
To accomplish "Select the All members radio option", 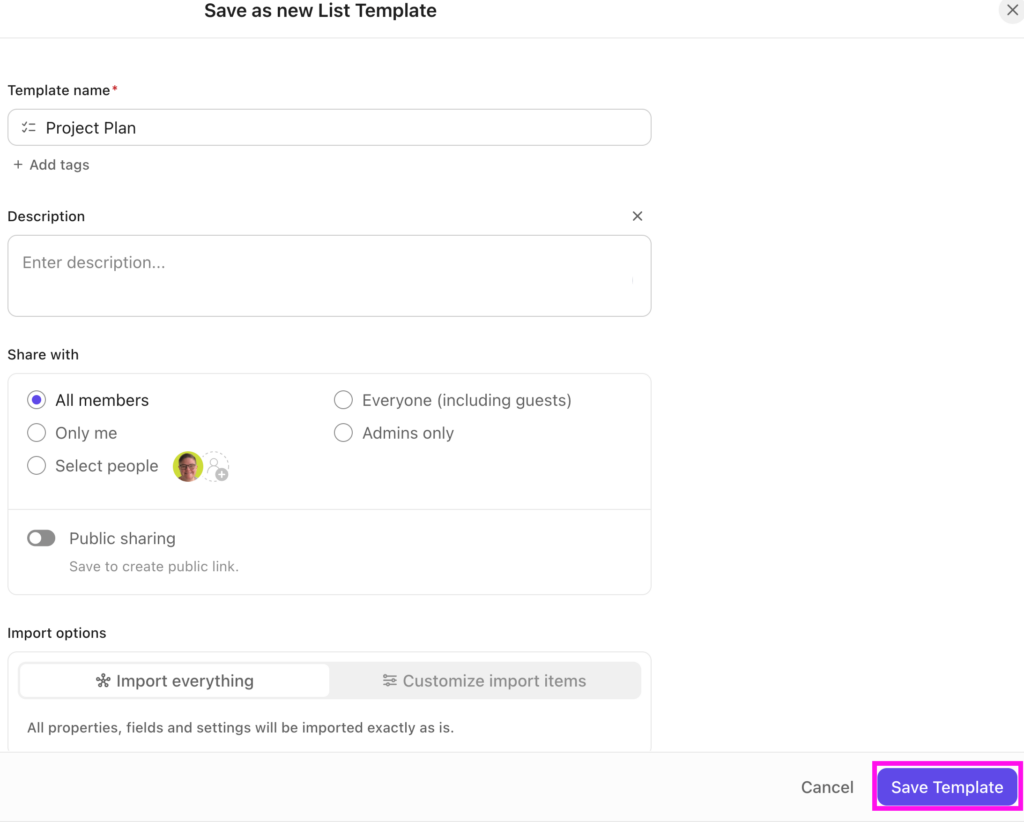I will (x=37, y=400).
